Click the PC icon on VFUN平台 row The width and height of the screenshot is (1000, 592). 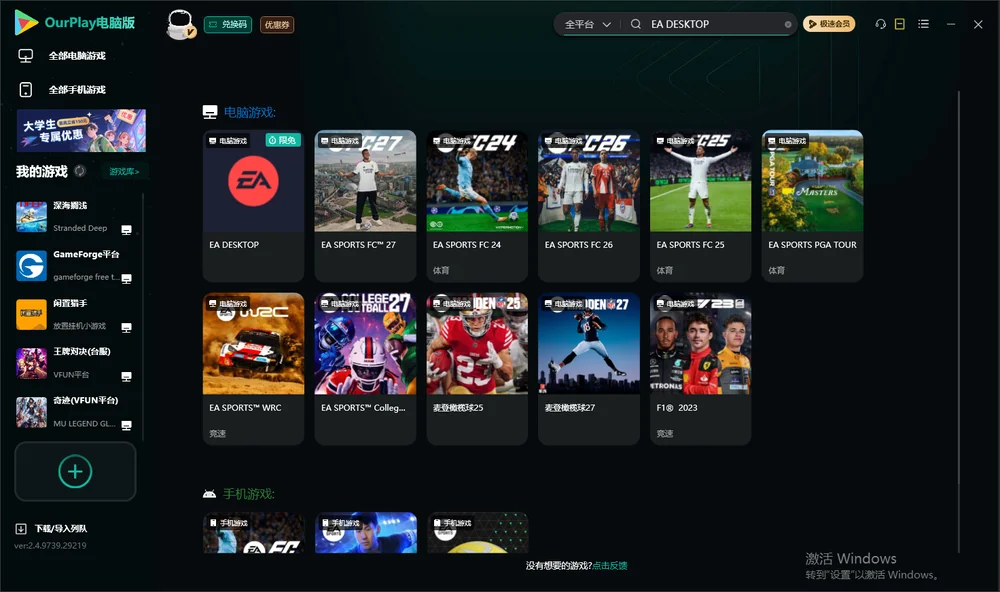pos(126,376)
